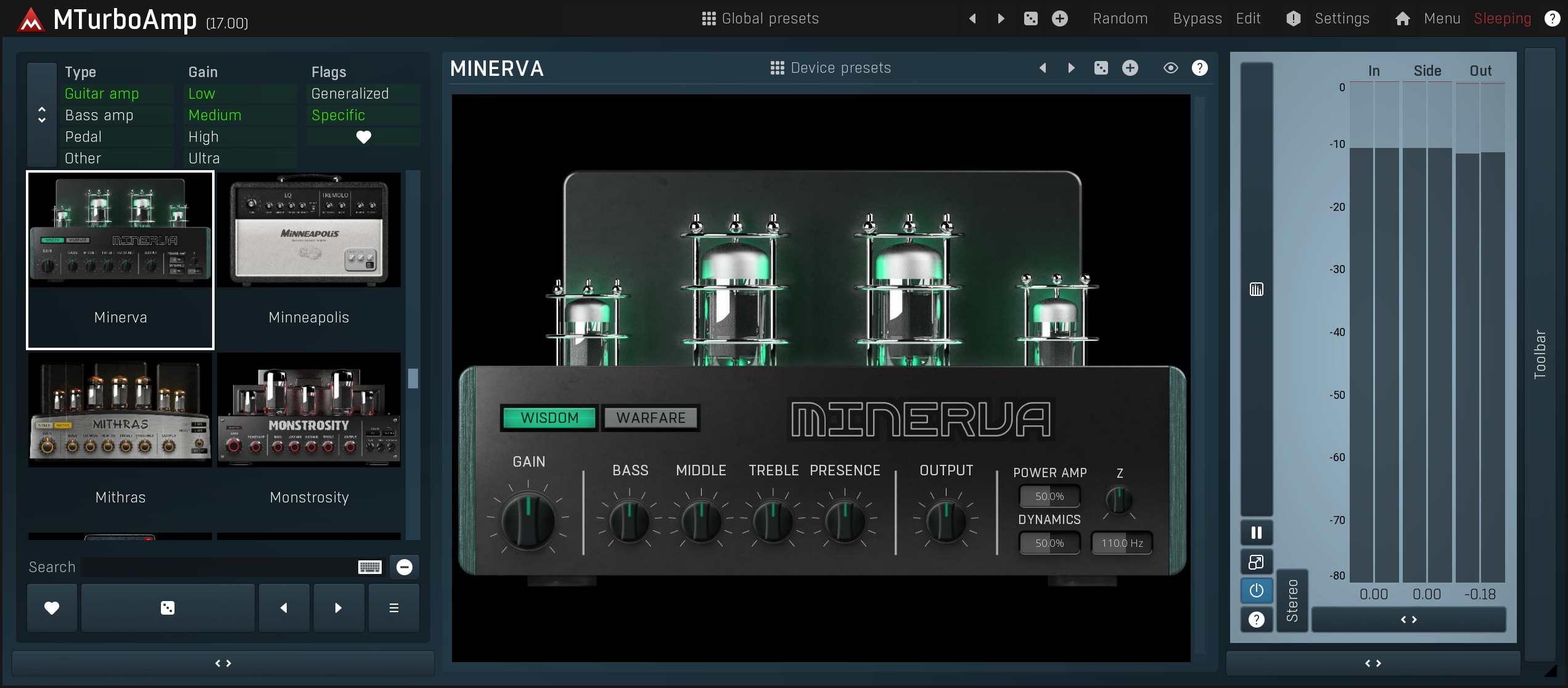The height and width of the screenshot is (688, 1568).
Task: Click the keyboard icon in search field
Action: click(x=369, y=567)
